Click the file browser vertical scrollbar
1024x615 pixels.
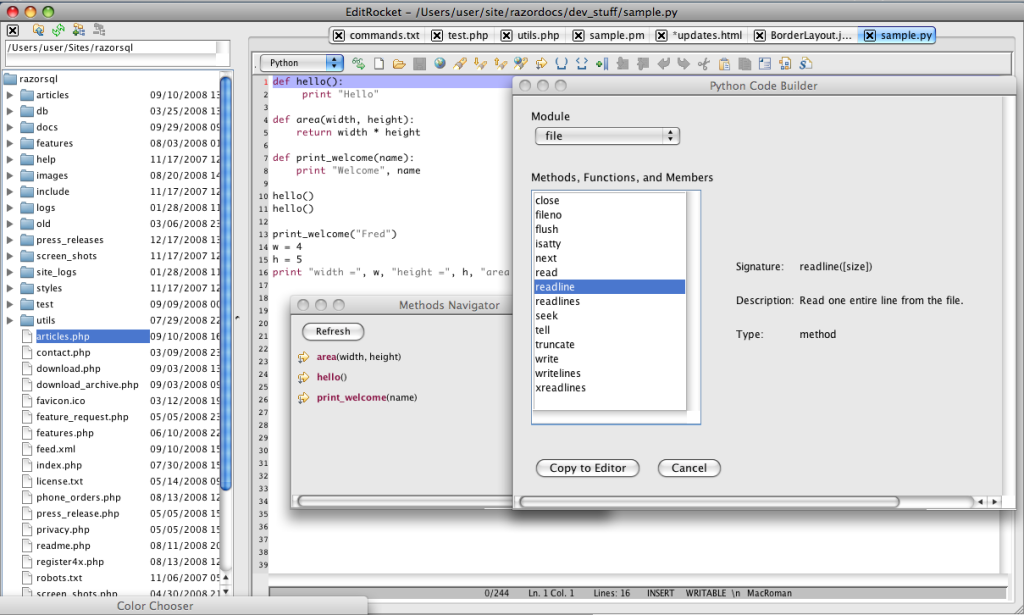coord(226,284)
